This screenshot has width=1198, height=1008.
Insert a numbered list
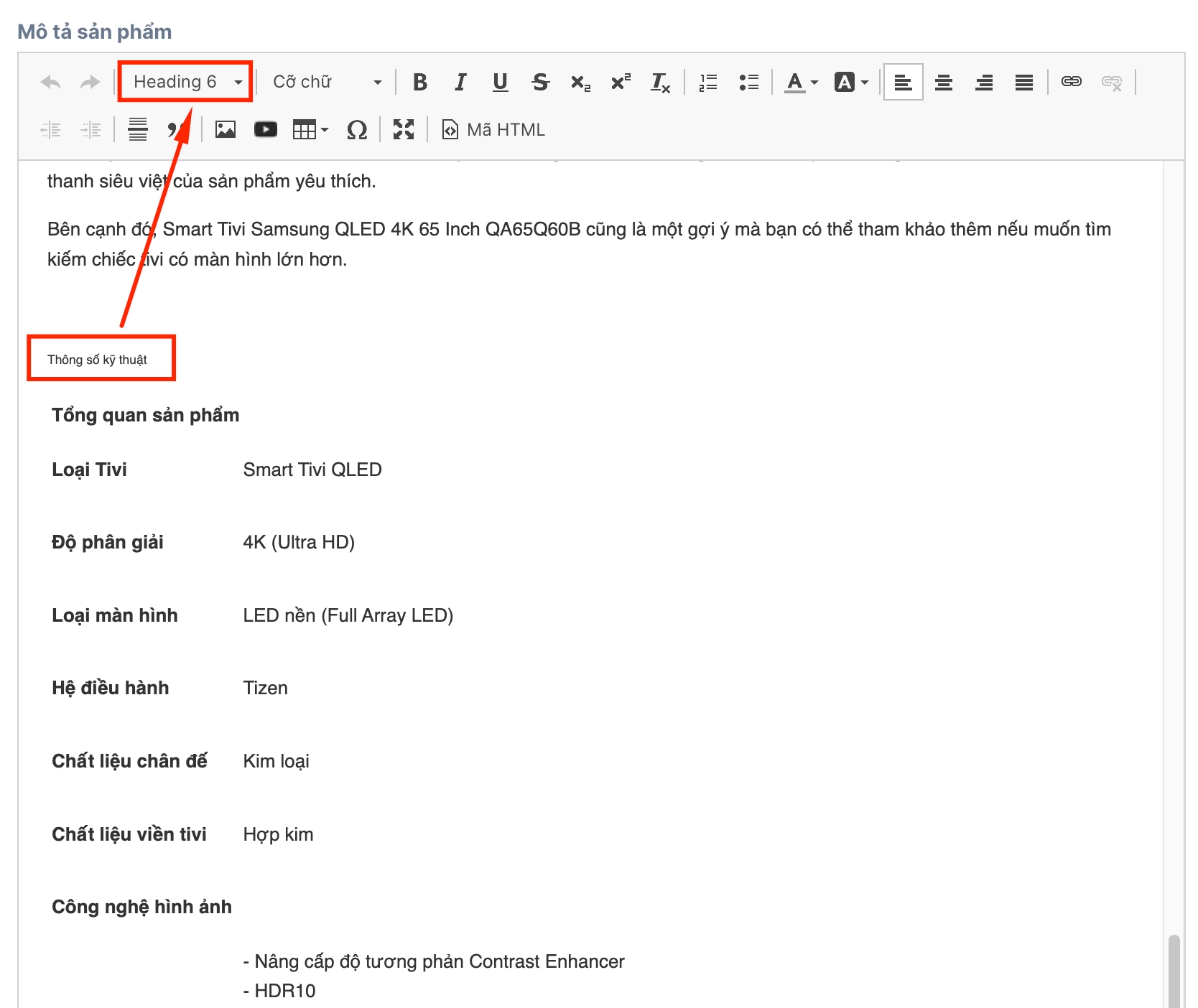(708, 82)
